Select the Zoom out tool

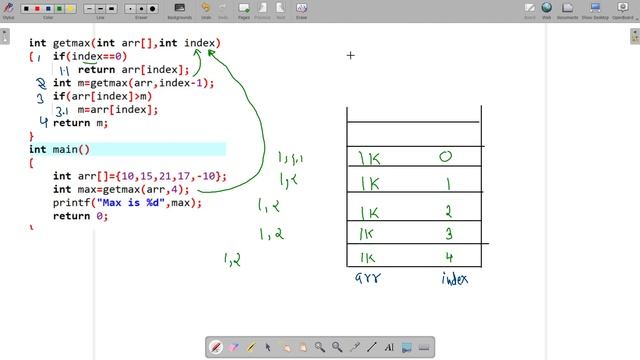(x=337, y=347)
